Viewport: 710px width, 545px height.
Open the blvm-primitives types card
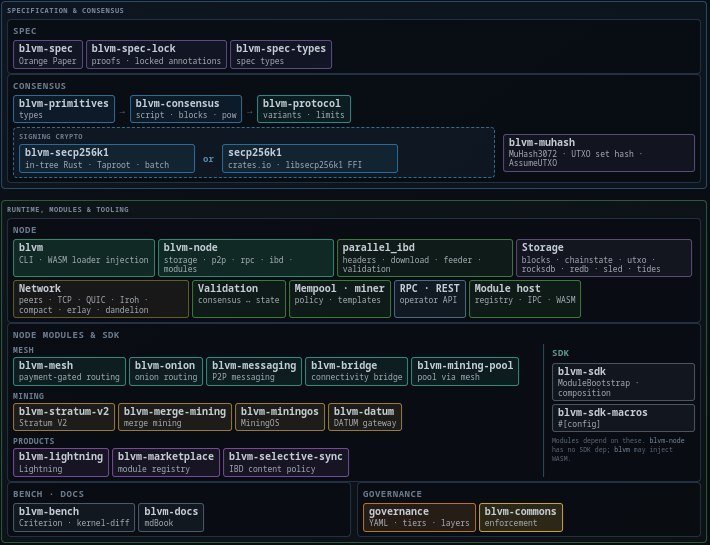tap(64, 109)
